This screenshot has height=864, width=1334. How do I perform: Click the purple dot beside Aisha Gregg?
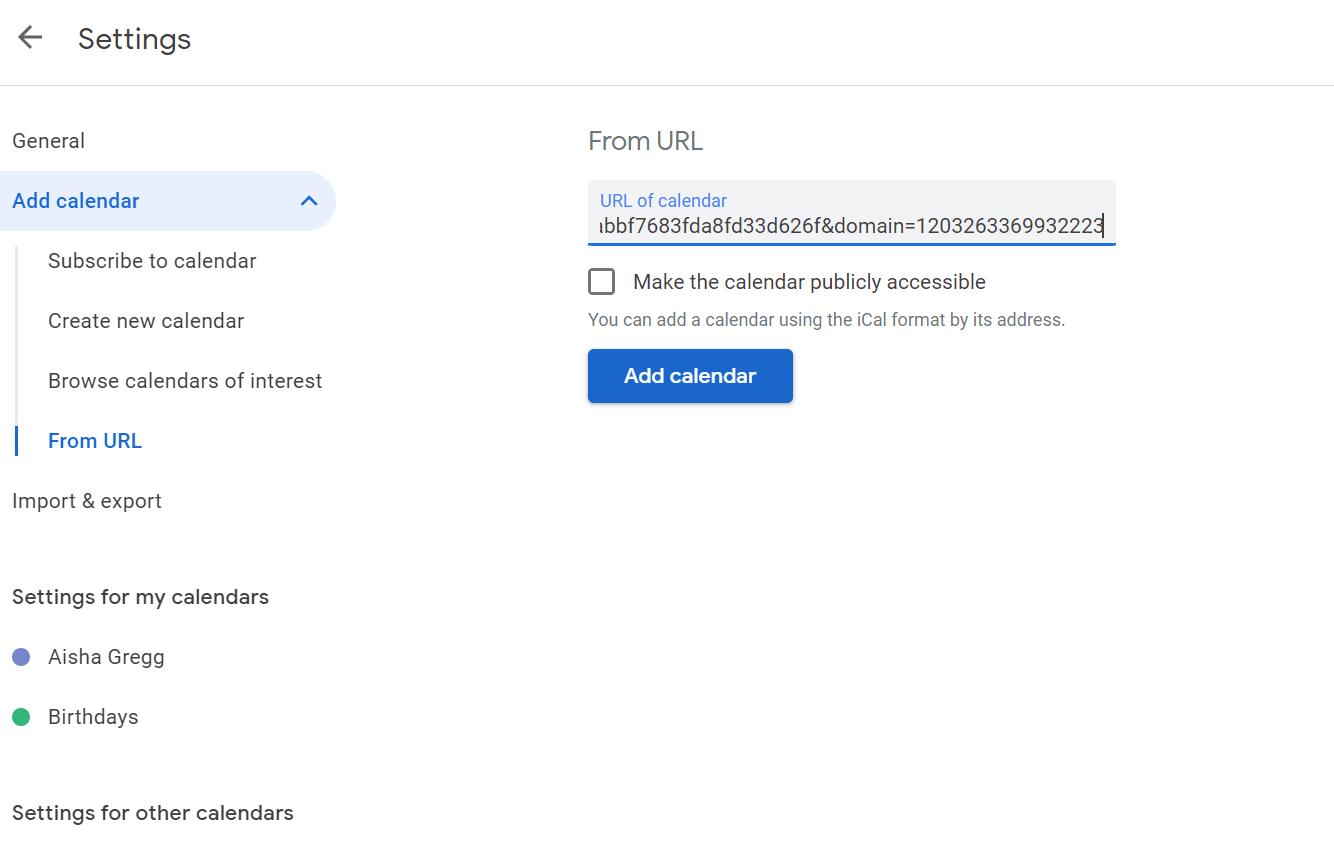(21, 657)
